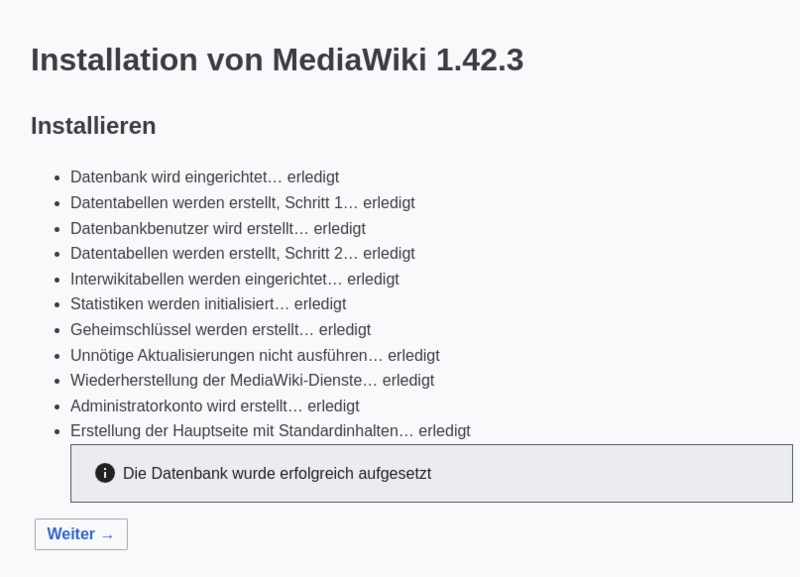Image resolution: width=800 pixels, height=577 pixels.
Task: Select "Statistiken werden initialisiert" in the list
Action: 208,304
